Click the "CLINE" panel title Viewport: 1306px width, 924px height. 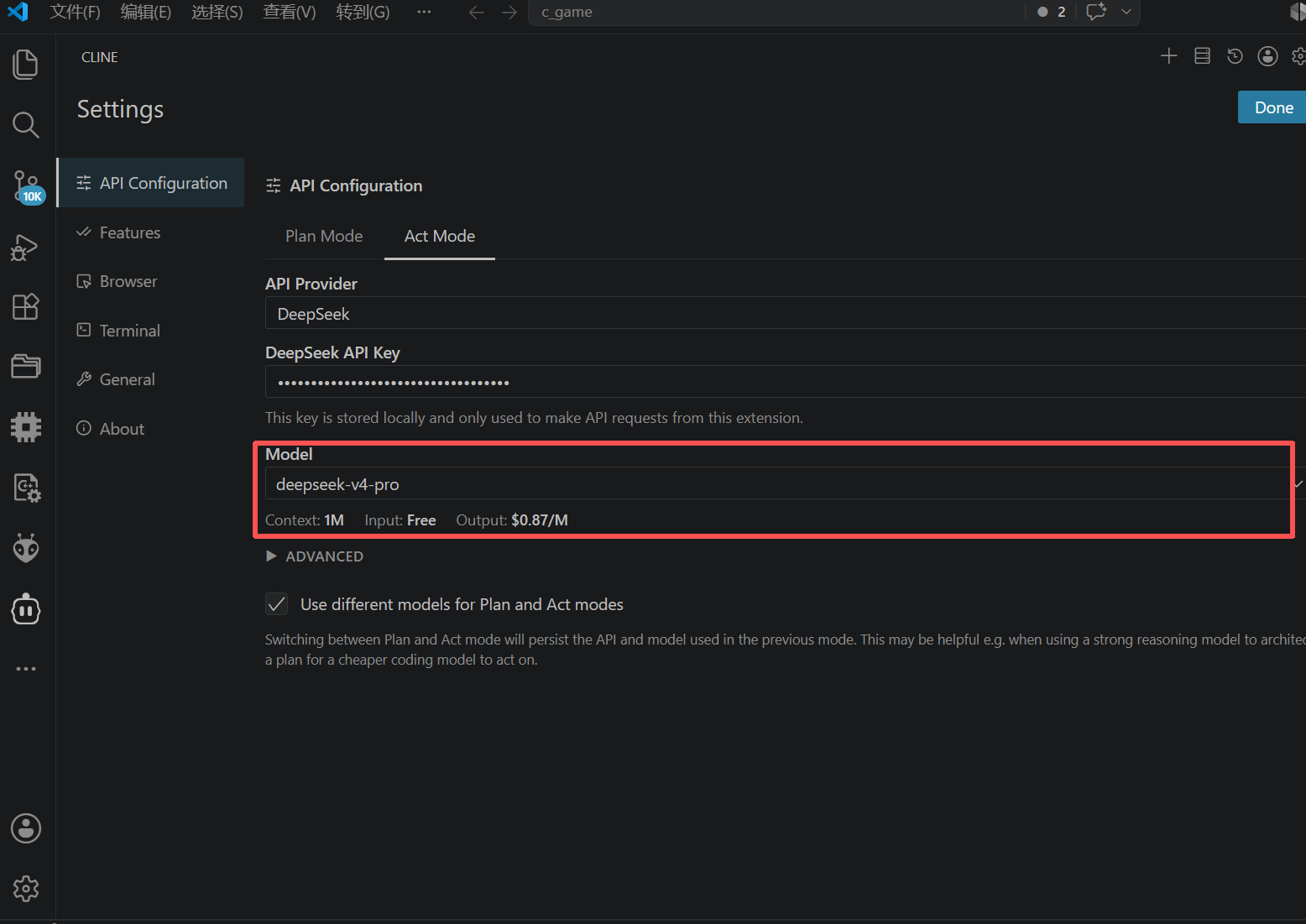tap(100, 57)
